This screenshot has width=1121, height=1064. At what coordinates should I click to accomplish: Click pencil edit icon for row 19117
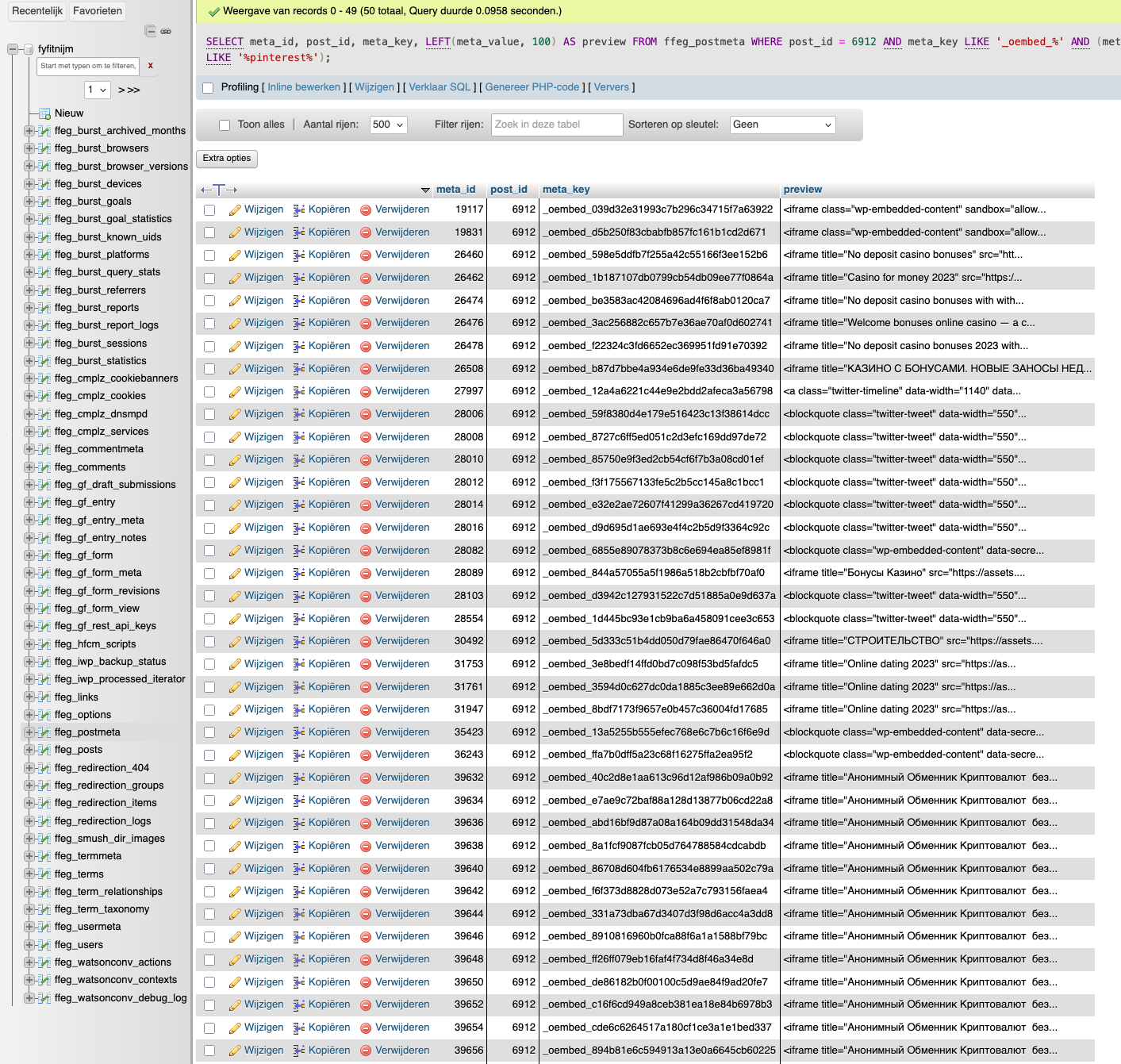[x=235, y=210]
